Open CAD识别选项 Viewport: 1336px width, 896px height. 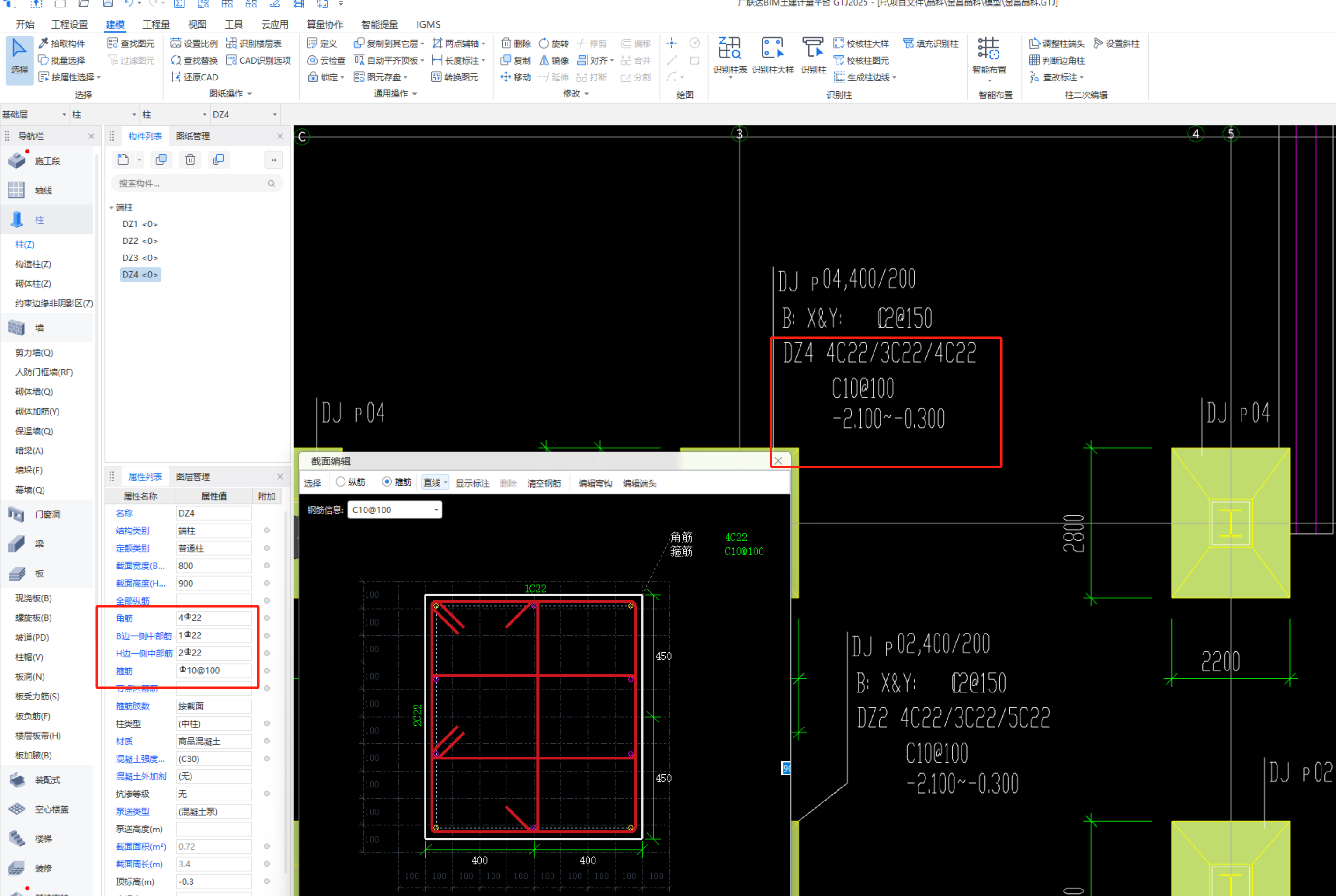[x=258, y=60]
